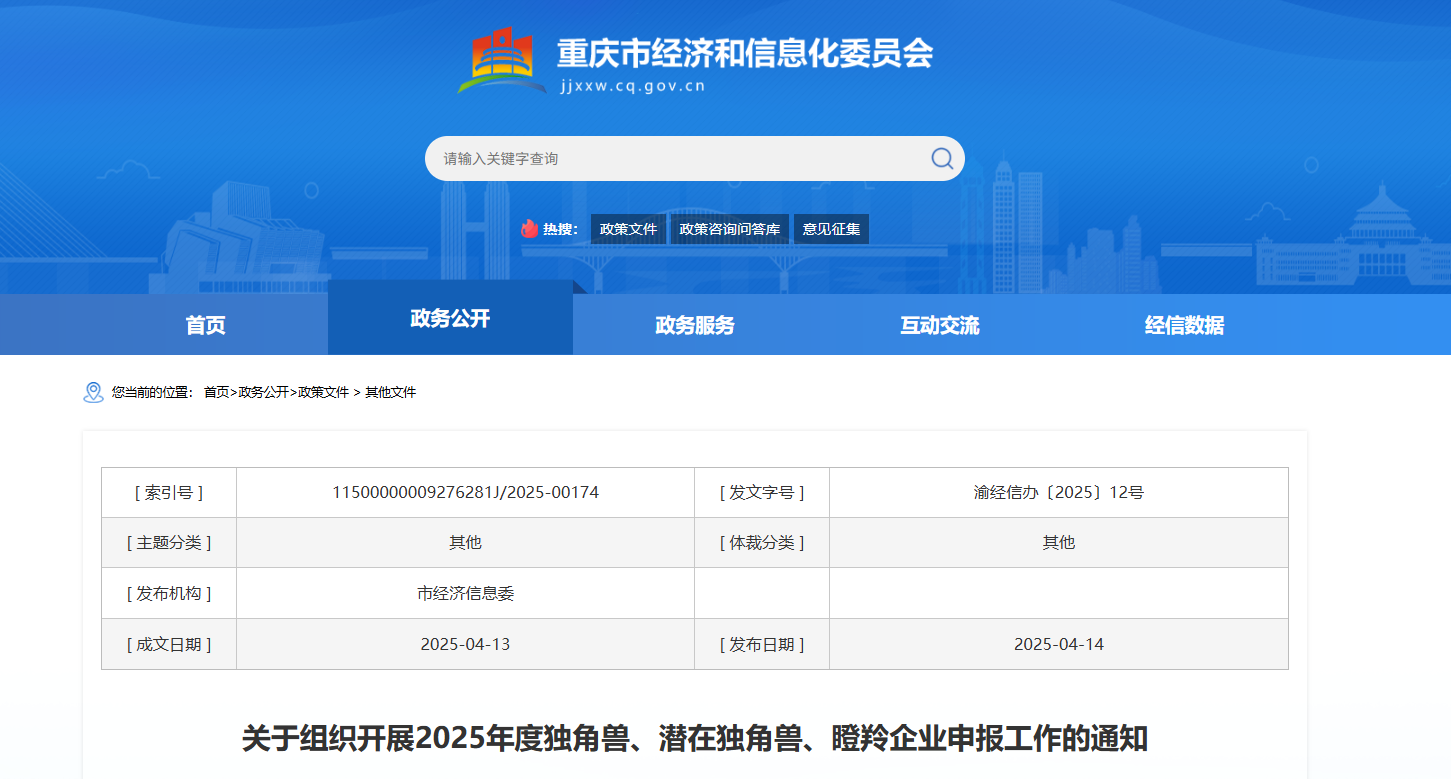
Task: Open the 政策文件 hot search link
Action: pos(628,229)
